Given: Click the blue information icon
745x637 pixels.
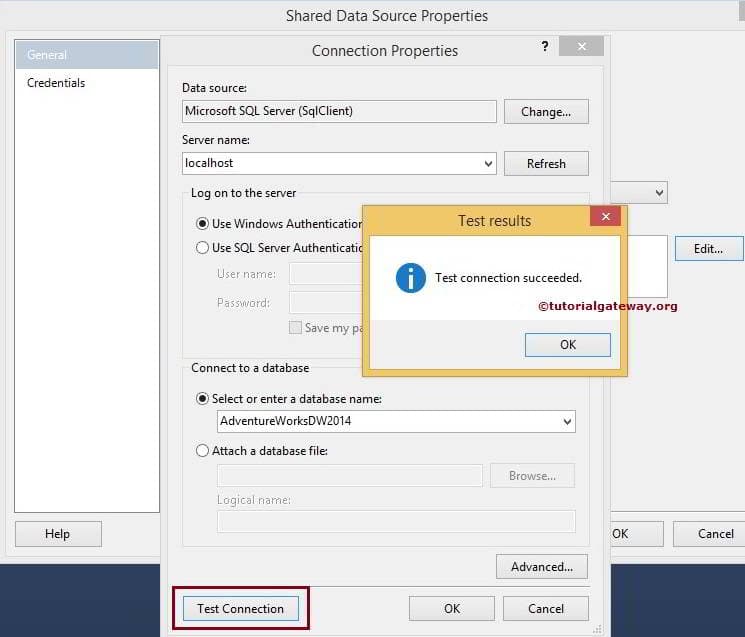Looking at the screenshot, I should tap(411, 278).
